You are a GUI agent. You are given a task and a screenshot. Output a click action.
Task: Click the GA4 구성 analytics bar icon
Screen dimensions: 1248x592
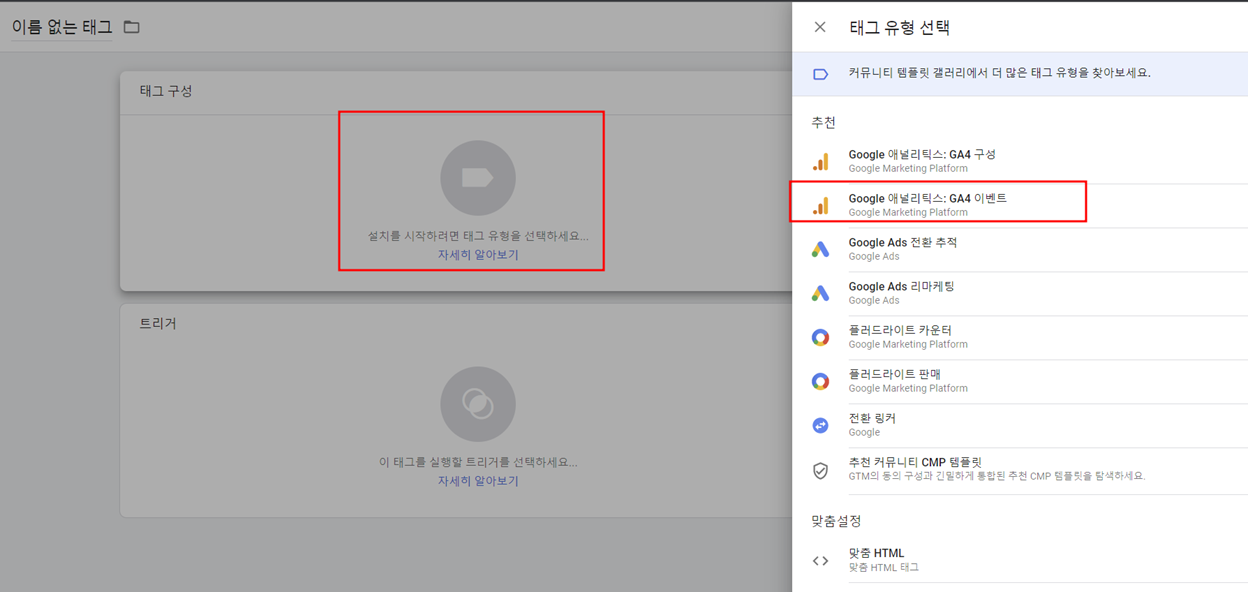click(820, 161)
